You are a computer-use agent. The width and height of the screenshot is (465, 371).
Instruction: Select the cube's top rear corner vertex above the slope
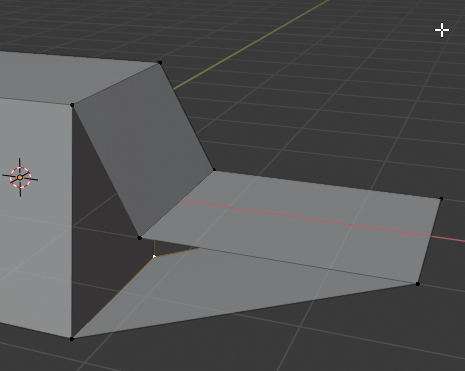pyautogui.click(x=160, y=63)
